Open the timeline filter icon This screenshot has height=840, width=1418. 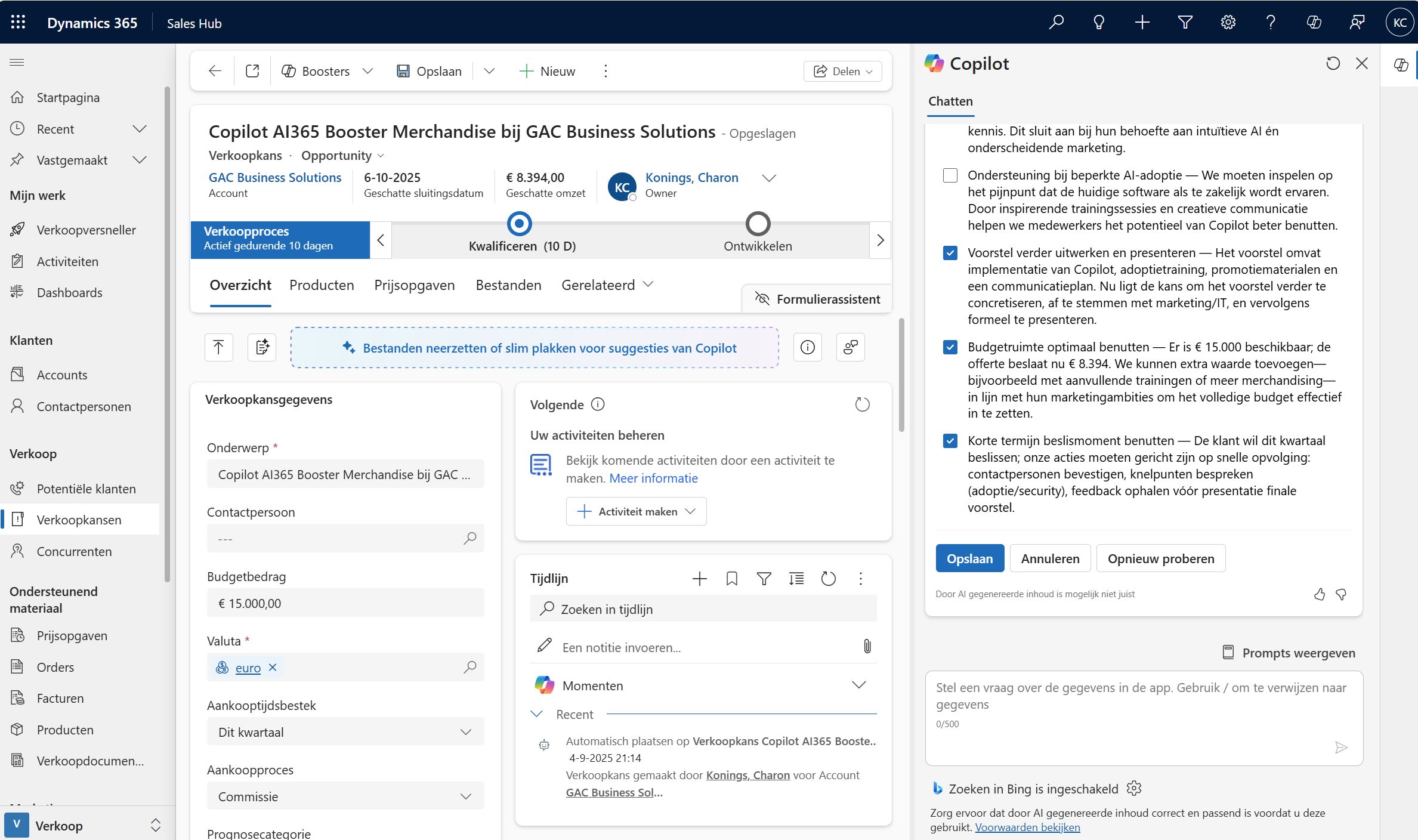click(x=764, y=578)
